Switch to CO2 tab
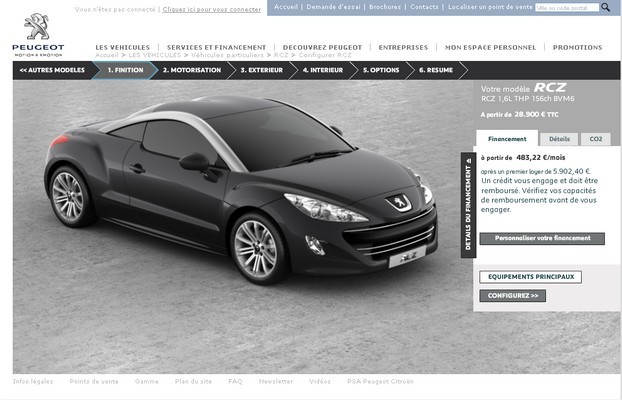 point(596,139)
